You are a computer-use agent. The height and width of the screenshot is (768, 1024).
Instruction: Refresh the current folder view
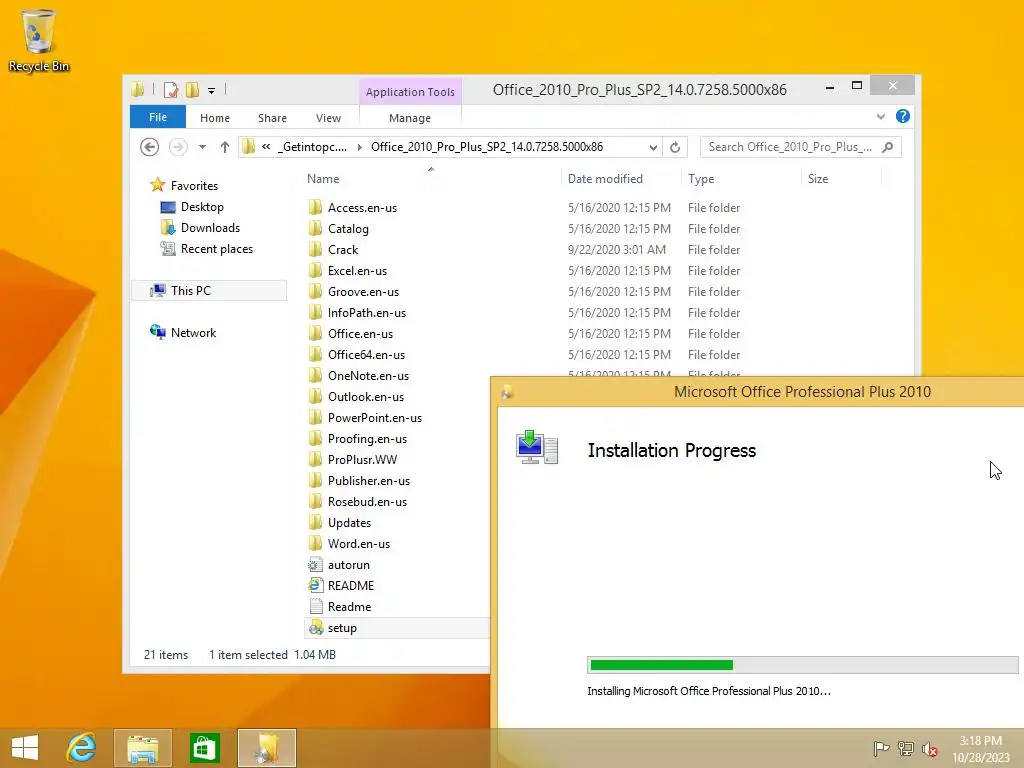coord(675,147)
